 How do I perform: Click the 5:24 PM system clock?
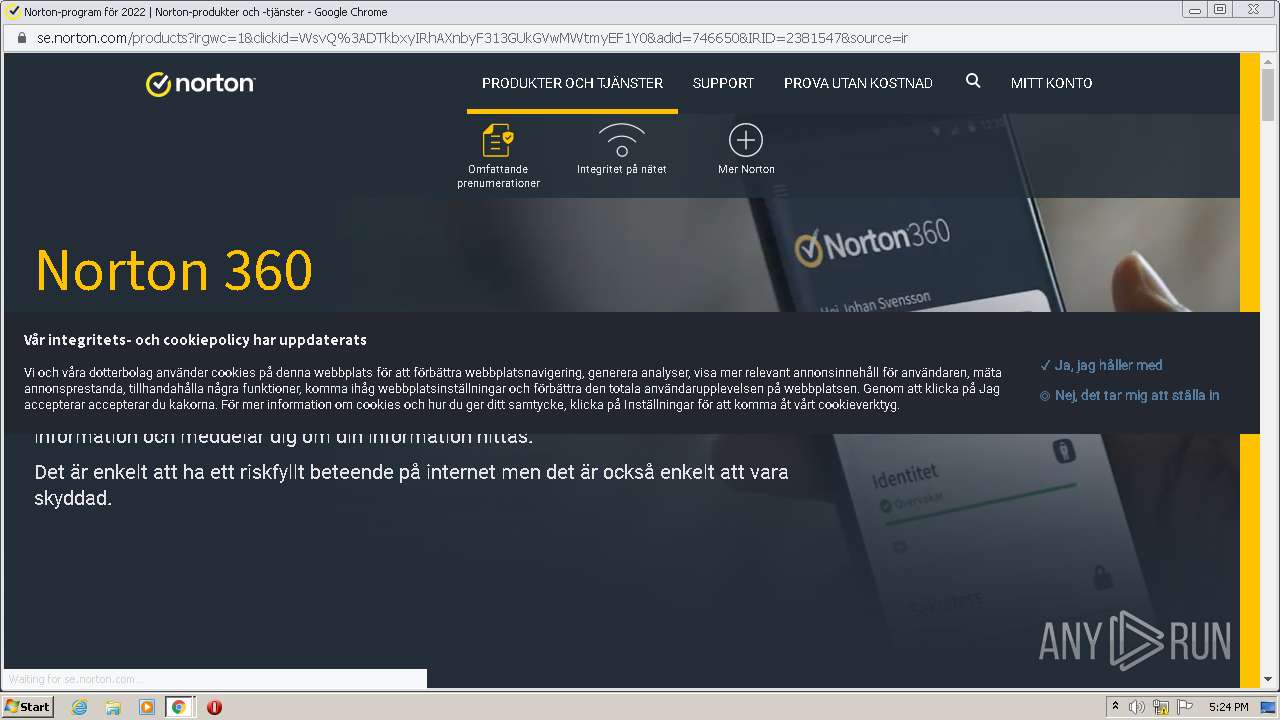[x=1228, y=707]
